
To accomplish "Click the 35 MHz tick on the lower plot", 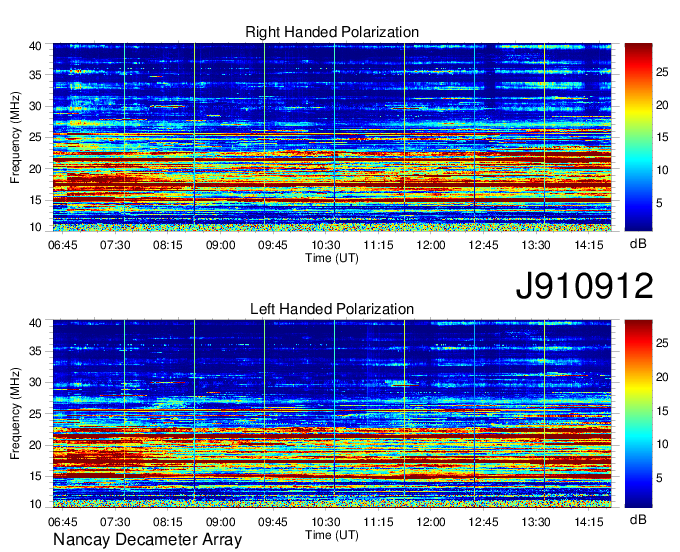I will tap(35, 351).
